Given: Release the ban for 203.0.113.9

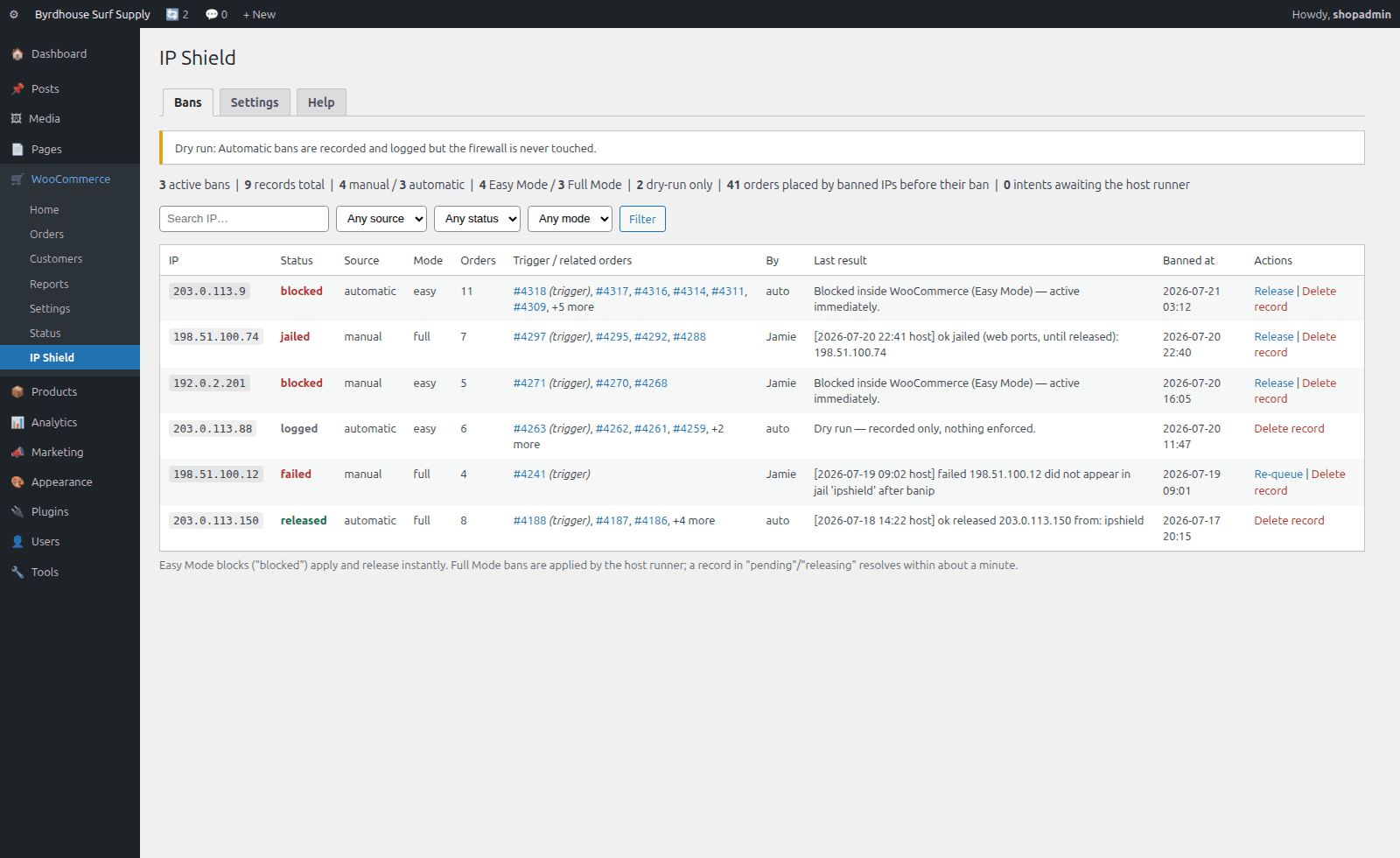Looking at the screenshot, I should (1273, 292).
